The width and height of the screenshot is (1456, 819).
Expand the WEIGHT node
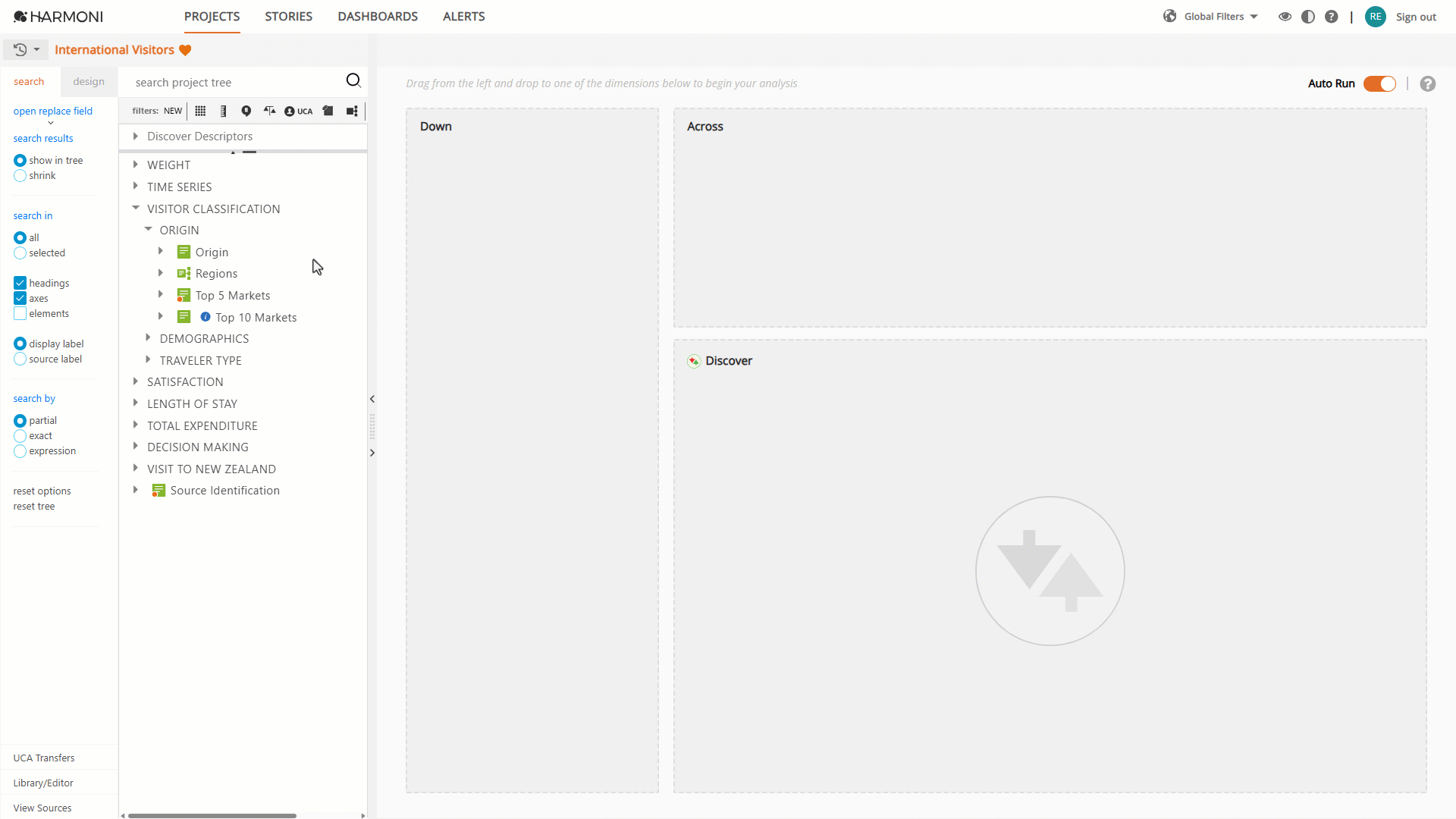[x=136, y=165]
